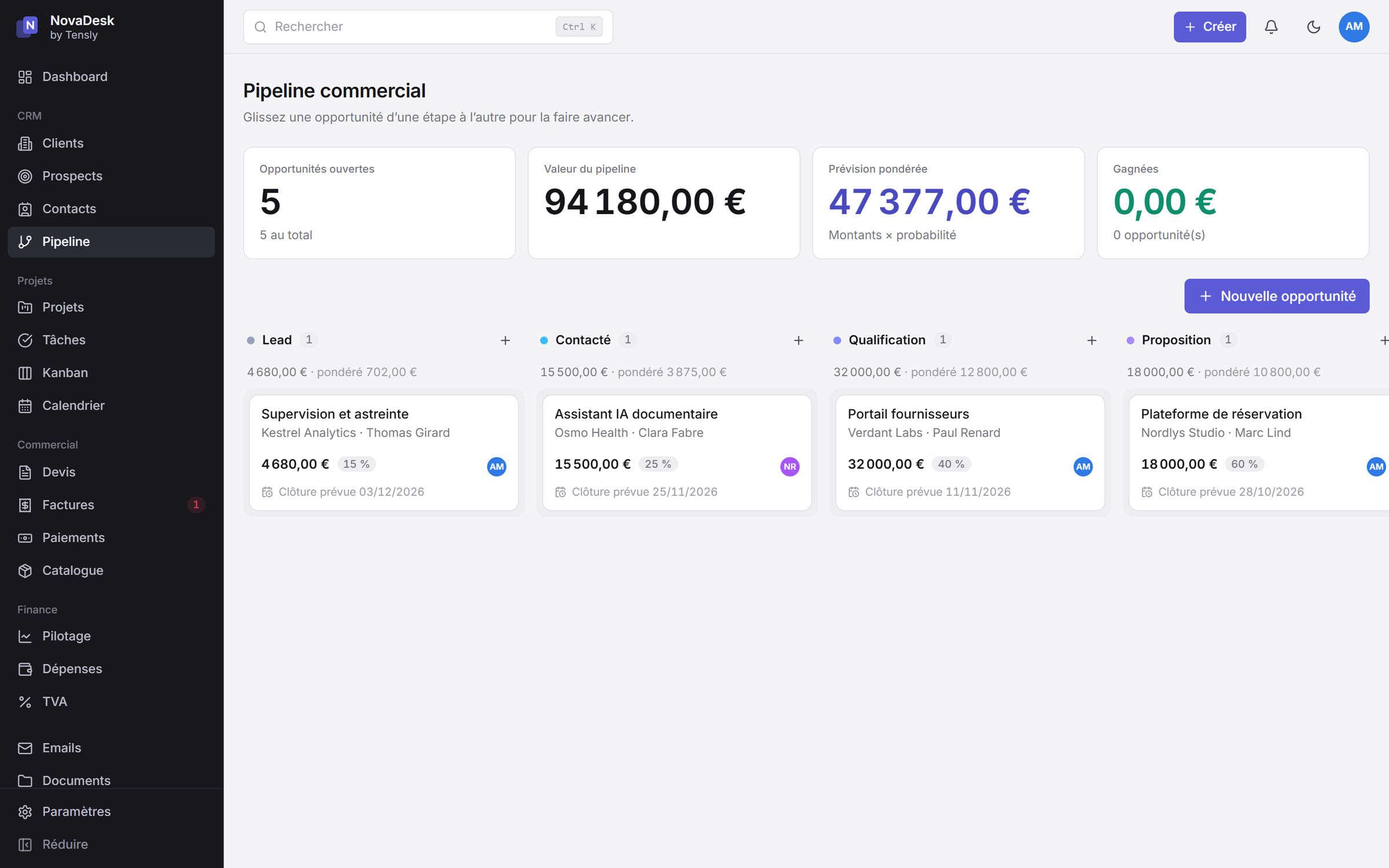
Task: Click NR owner avatar on Assistant IA card
Action: [789, 466]
